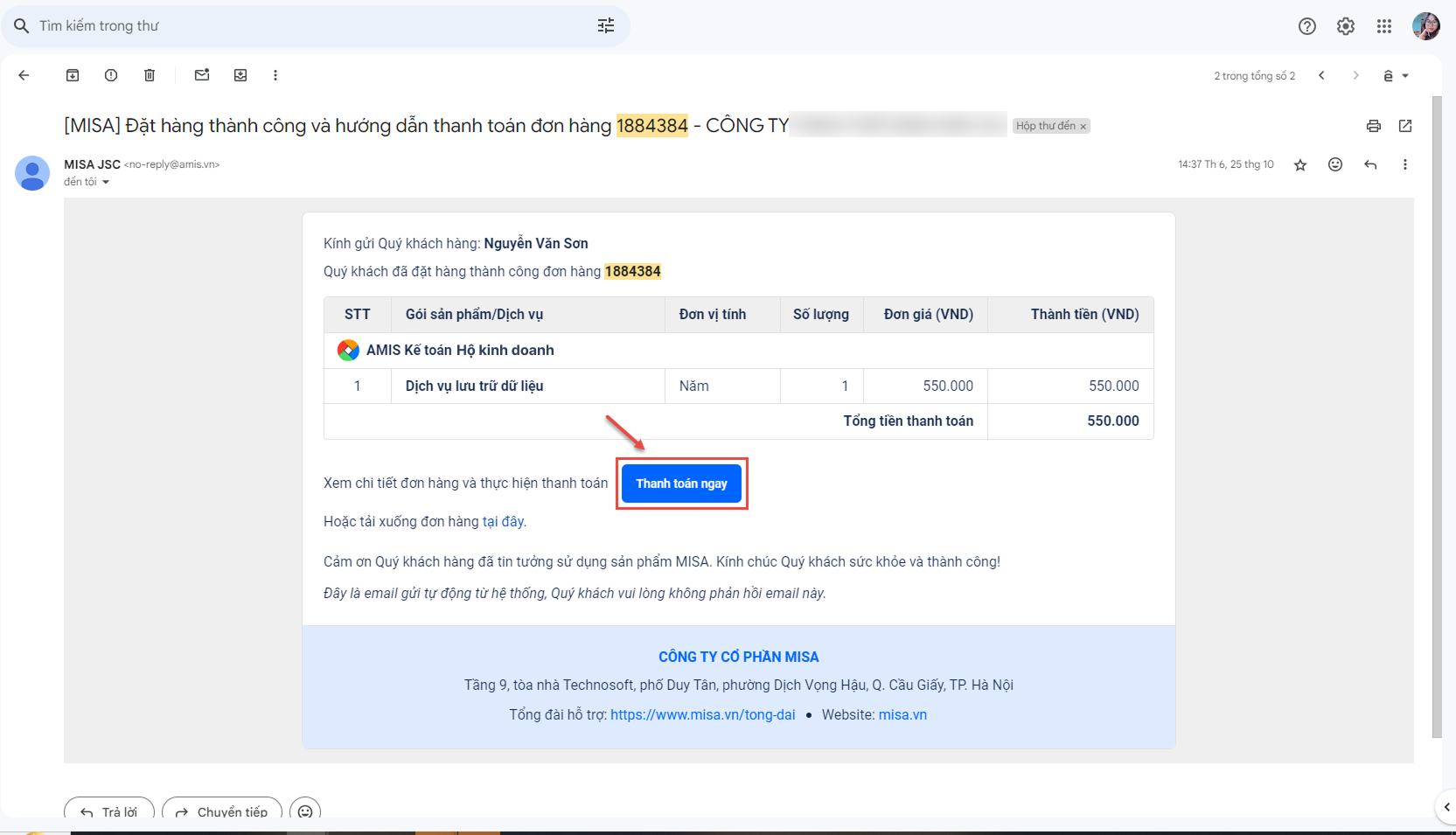Print the entire email
The height and width of the screenshot is (835, 1456).
[1374, 126]
